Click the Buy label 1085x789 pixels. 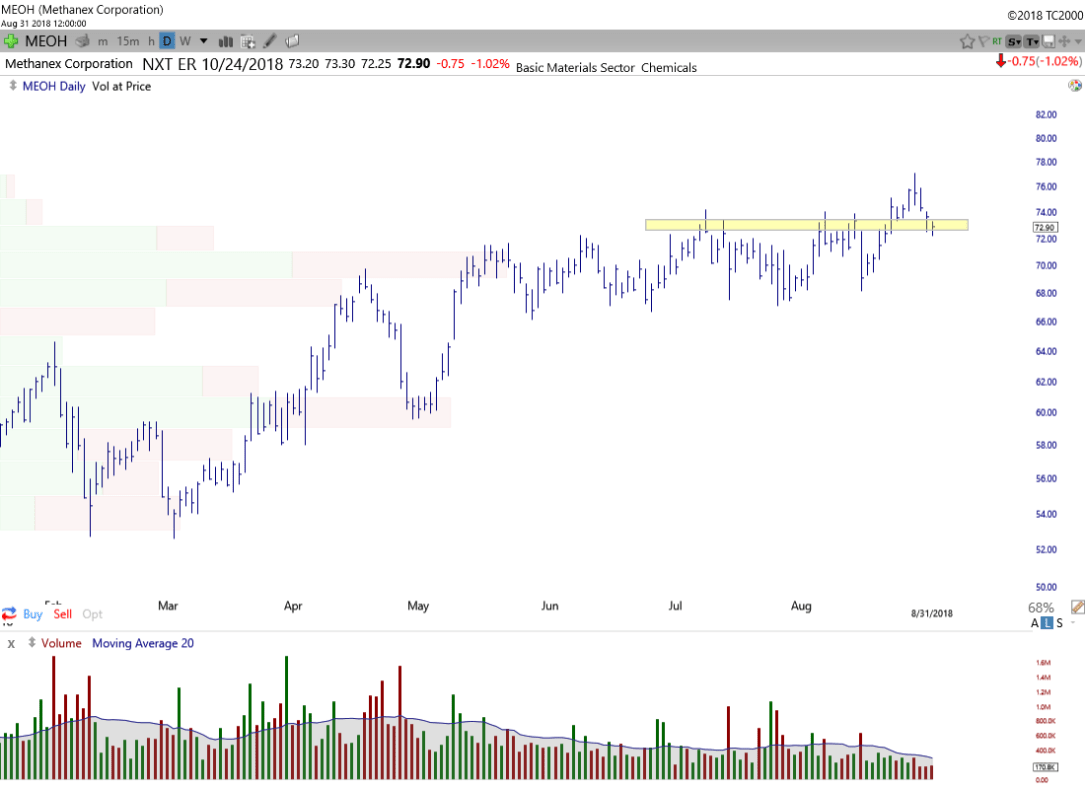[x=32, y=614]
